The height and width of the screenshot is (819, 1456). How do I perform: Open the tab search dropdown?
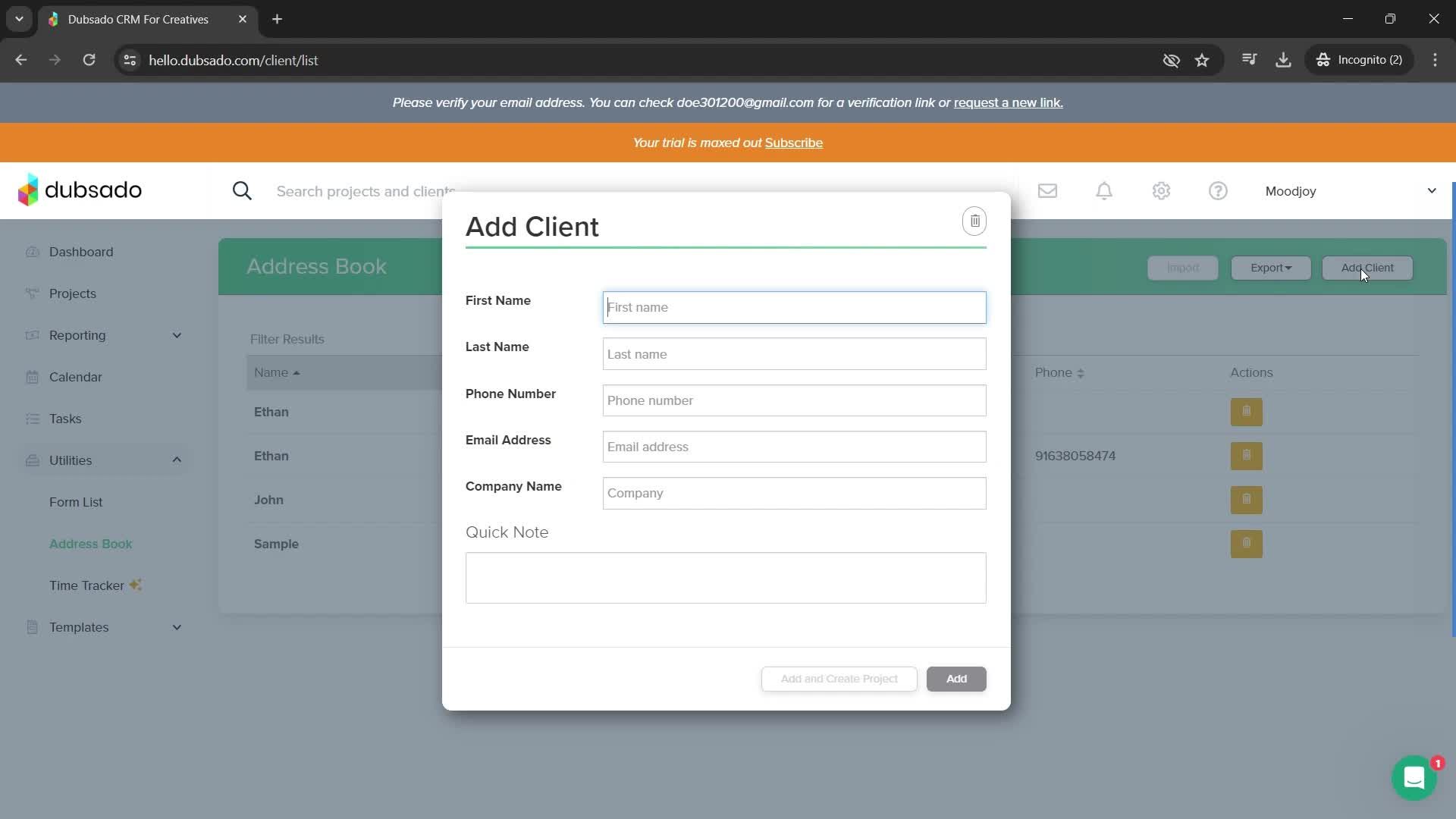[x=19, y=19]
